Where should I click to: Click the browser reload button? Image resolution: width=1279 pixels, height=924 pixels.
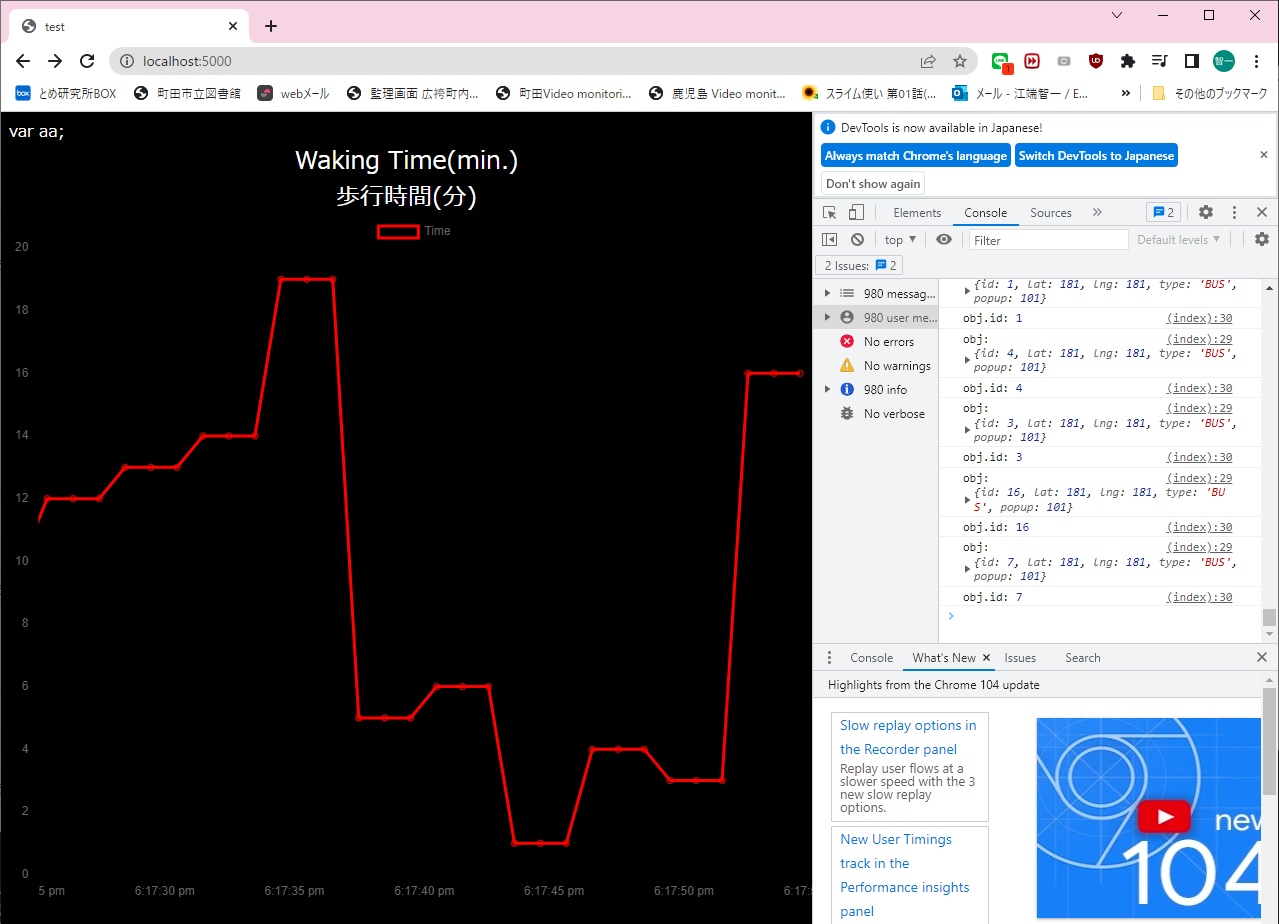click(87, 61)
